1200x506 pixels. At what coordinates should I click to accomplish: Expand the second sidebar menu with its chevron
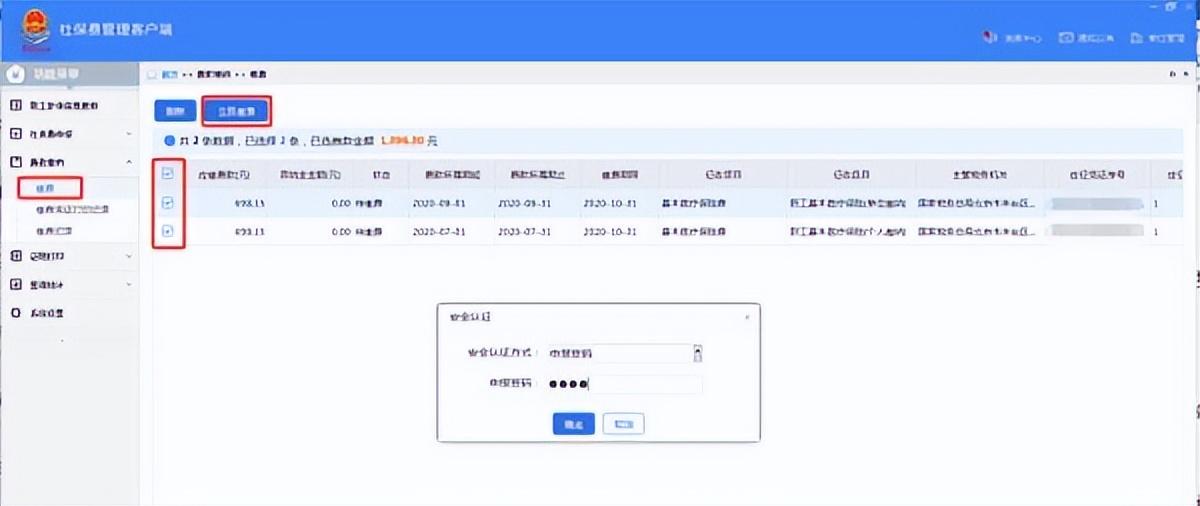[x=129, y=133]
